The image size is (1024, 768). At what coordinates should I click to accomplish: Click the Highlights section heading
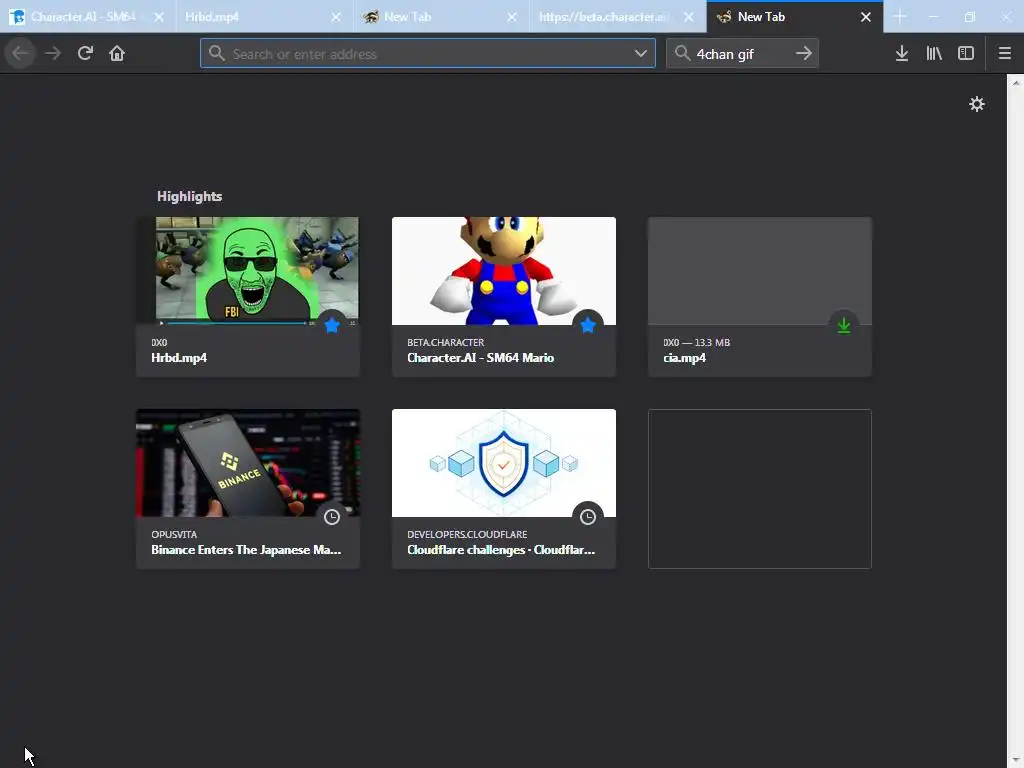(189, 196)
